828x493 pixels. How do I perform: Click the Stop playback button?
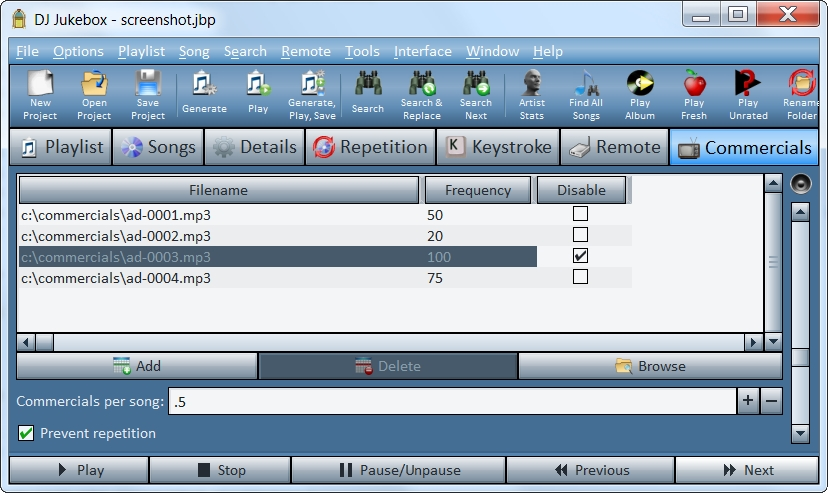220,470
